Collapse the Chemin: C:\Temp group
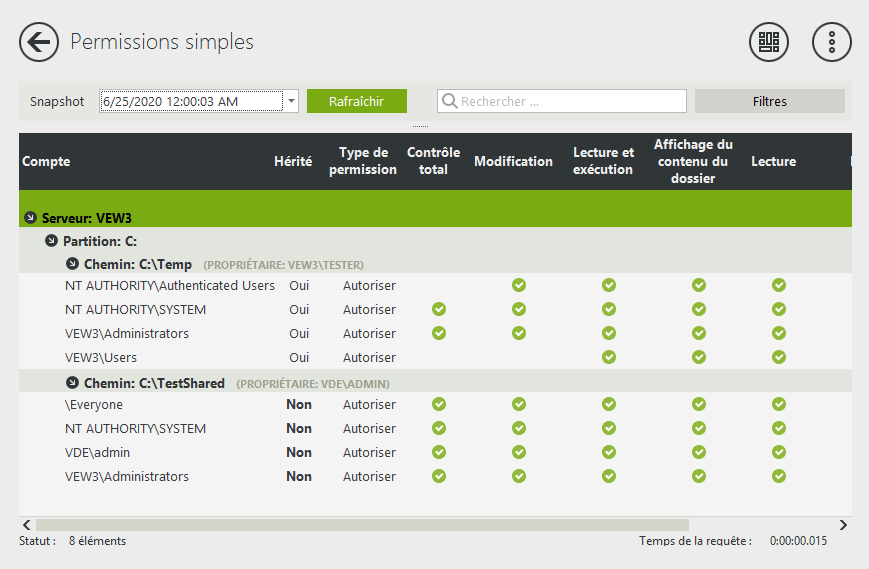 pyautogui.click(x=72, y=264)
